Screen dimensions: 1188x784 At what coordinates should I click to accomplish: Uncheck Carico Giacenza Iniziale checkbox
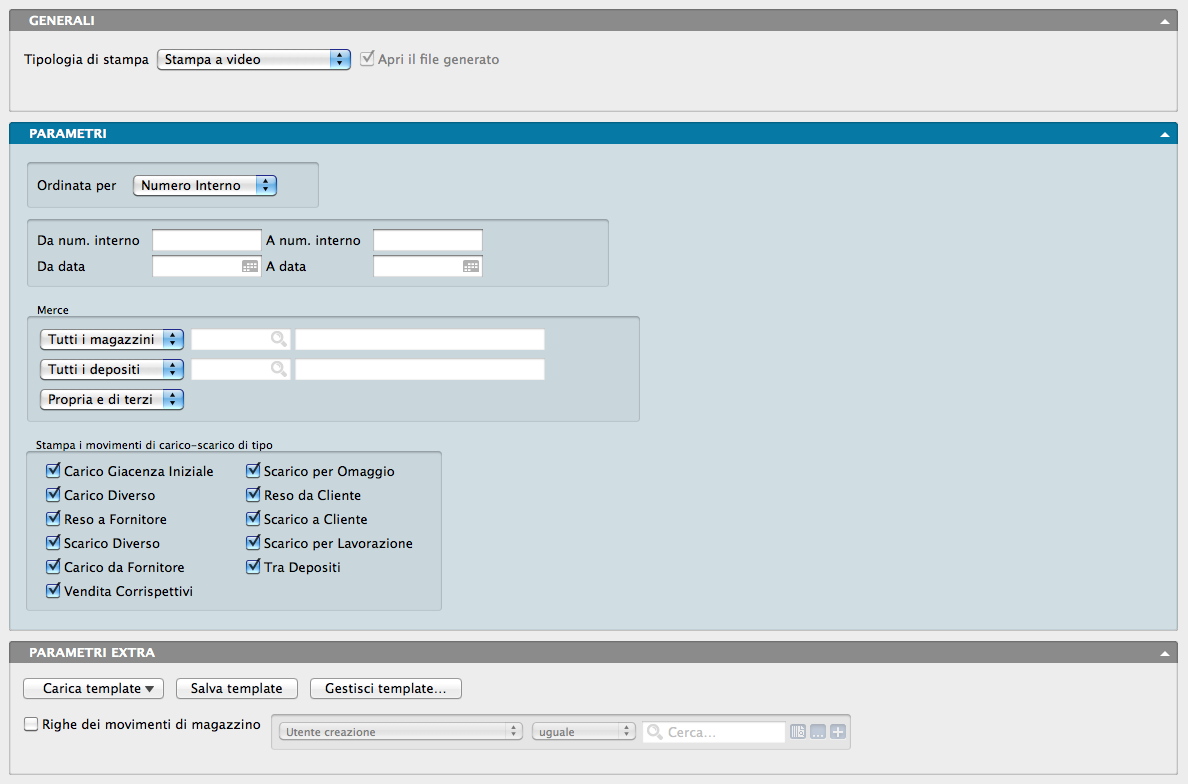54,471
